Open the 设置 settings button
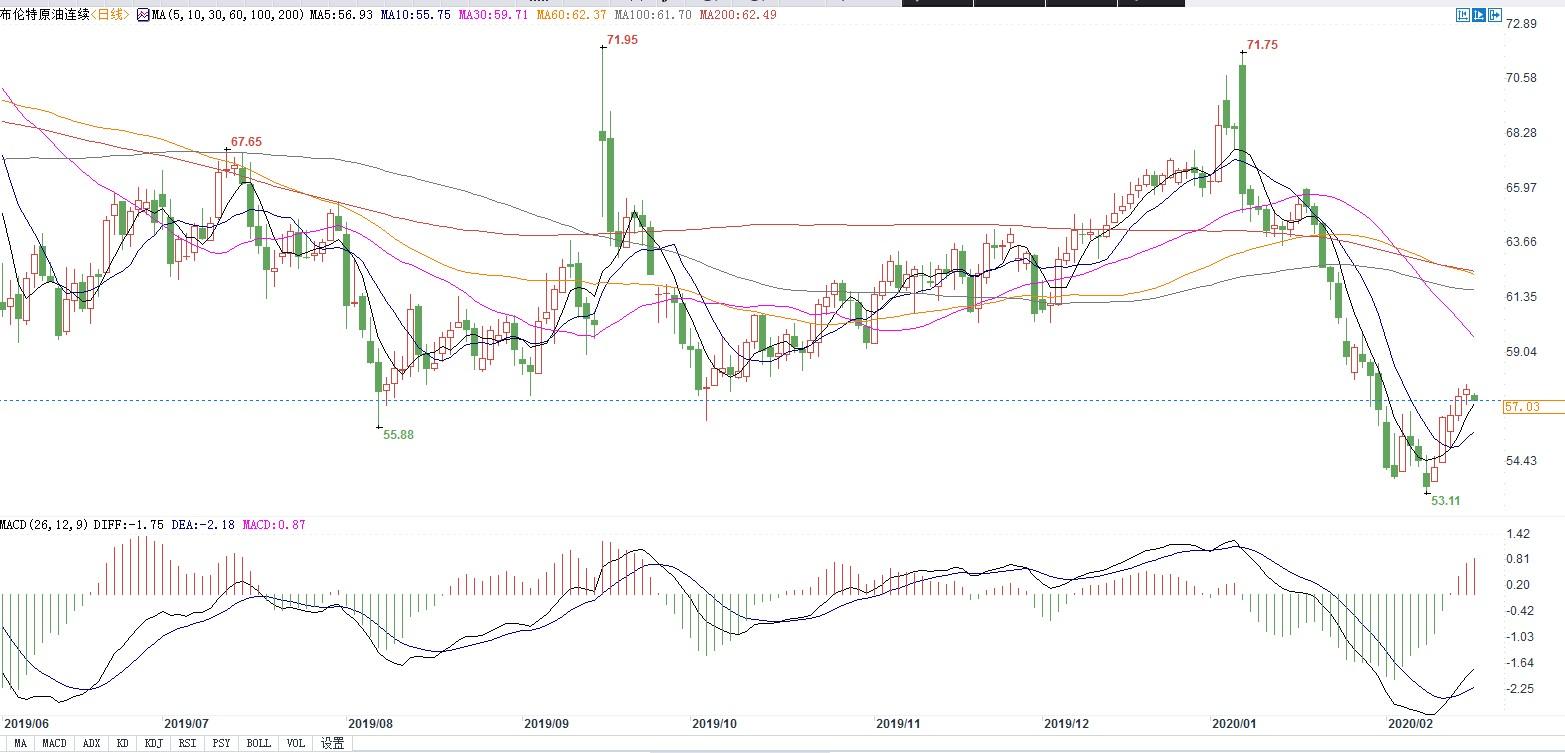 tap(332, 743)
